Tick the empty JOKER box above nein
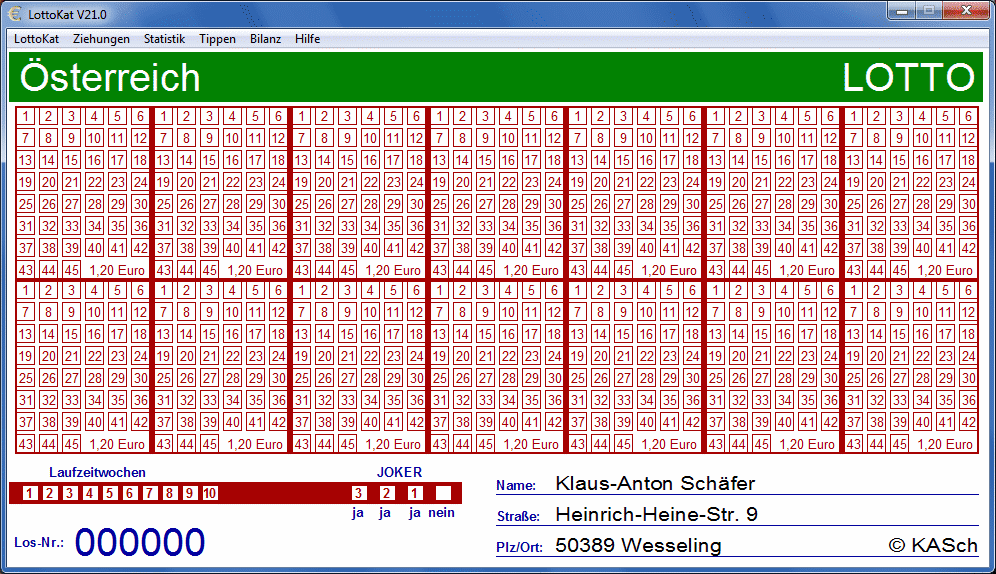This screenshot has height=574, width=996. pos(443,493)
